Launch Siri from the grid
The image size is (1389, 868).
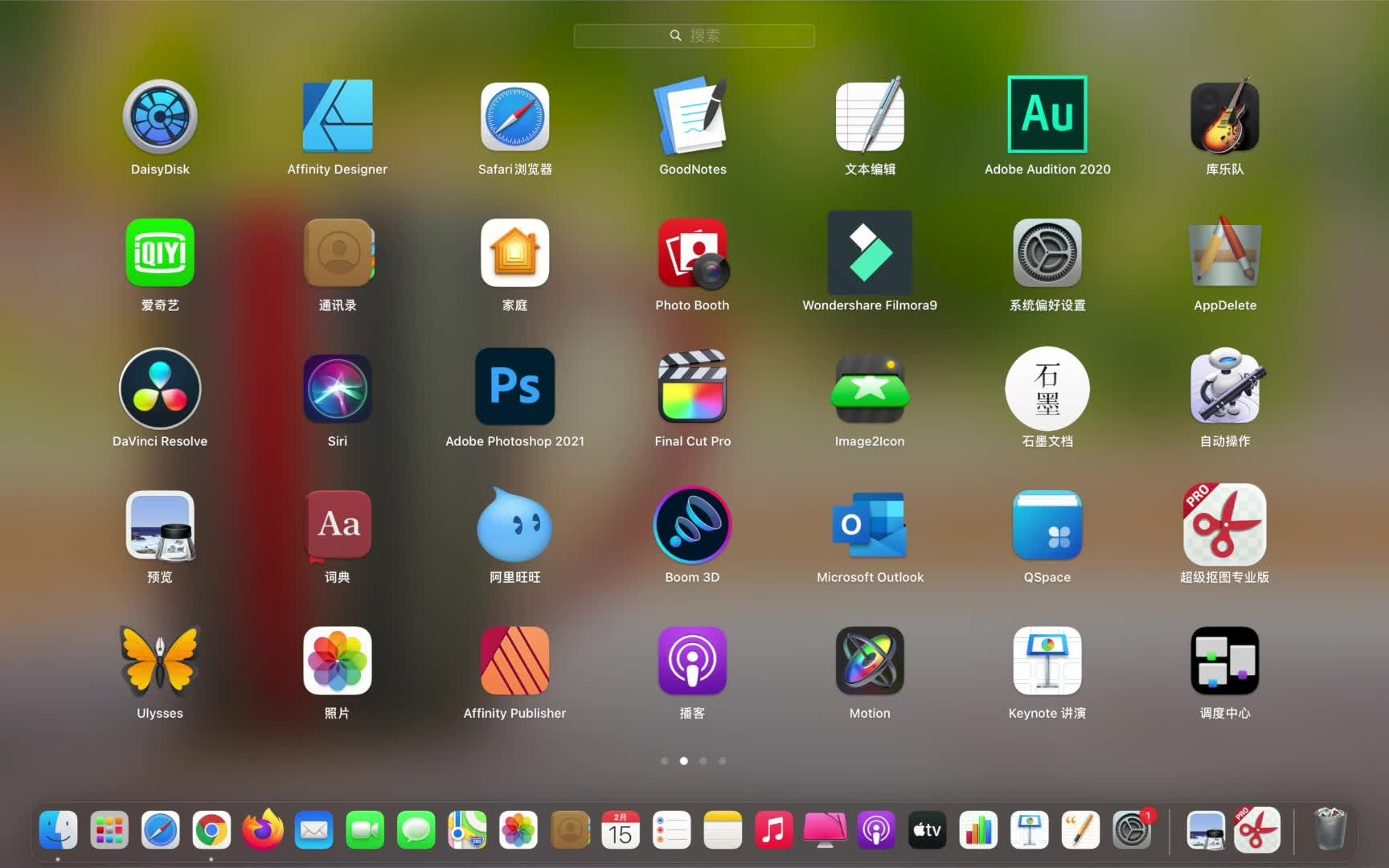338,388
